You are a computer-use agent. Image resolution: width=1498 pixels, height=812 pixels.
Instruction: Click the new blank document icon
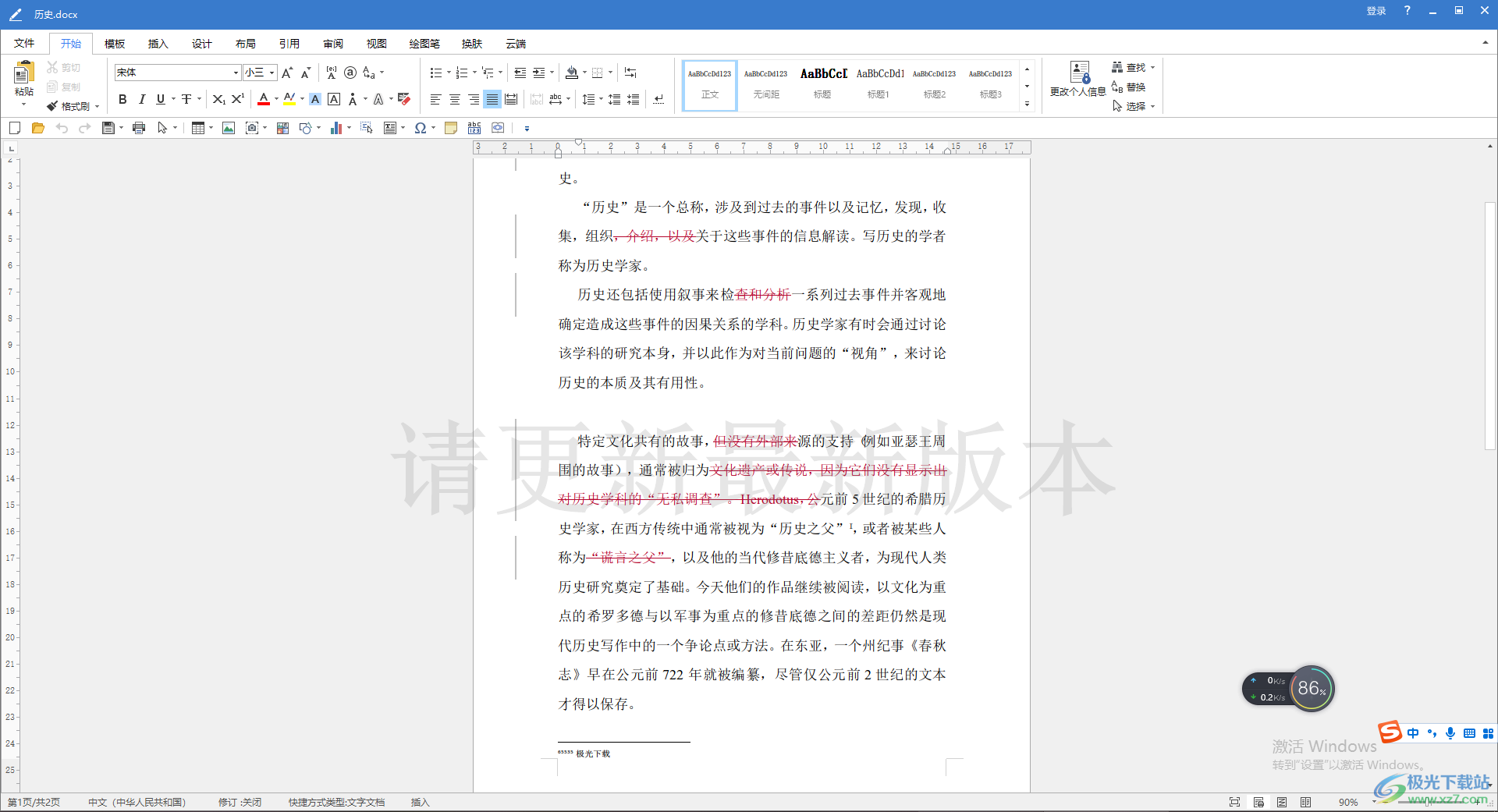click(15, 128)
